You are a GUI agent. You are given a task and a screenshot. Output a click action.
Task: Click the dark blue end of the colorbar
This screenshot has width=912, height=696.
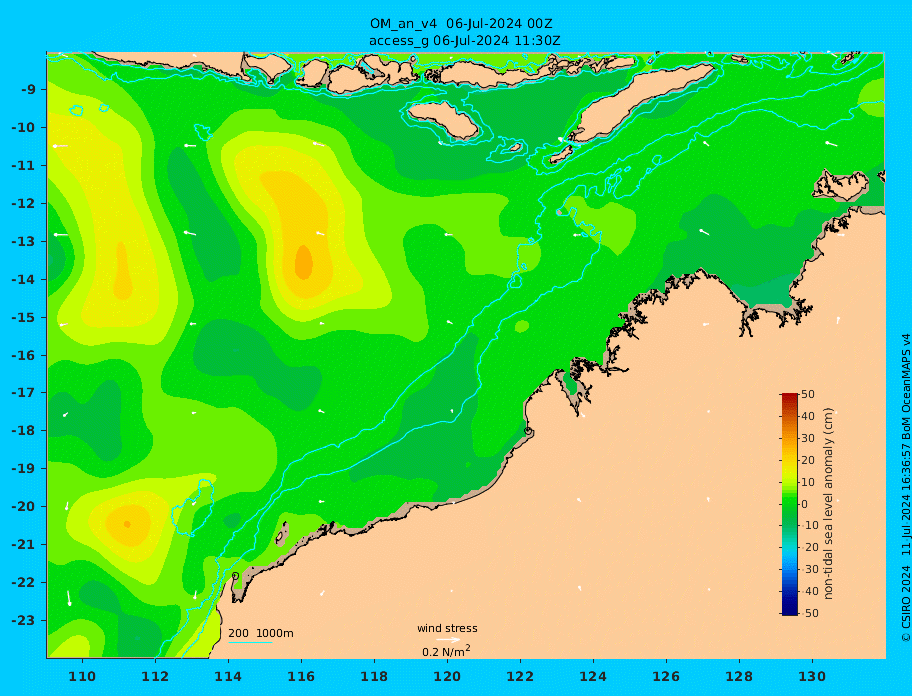click(789, 612)
